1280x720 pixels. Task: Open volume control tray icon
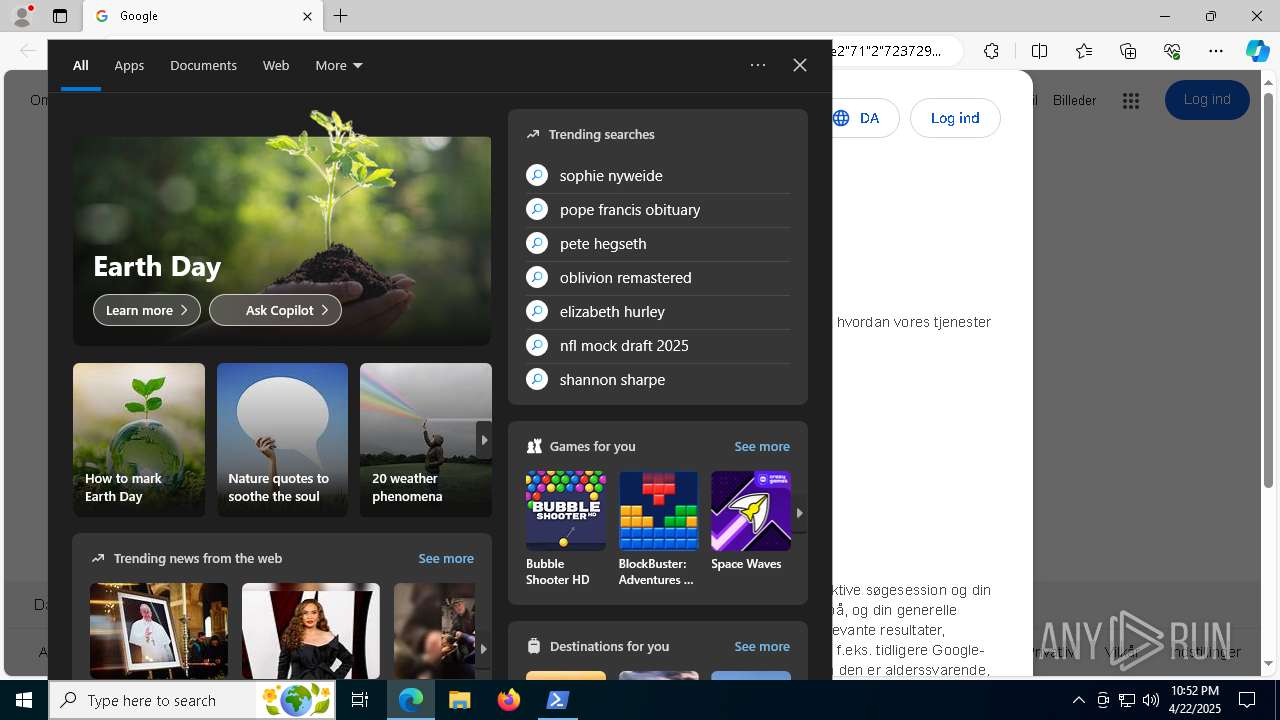[1150, 700]
